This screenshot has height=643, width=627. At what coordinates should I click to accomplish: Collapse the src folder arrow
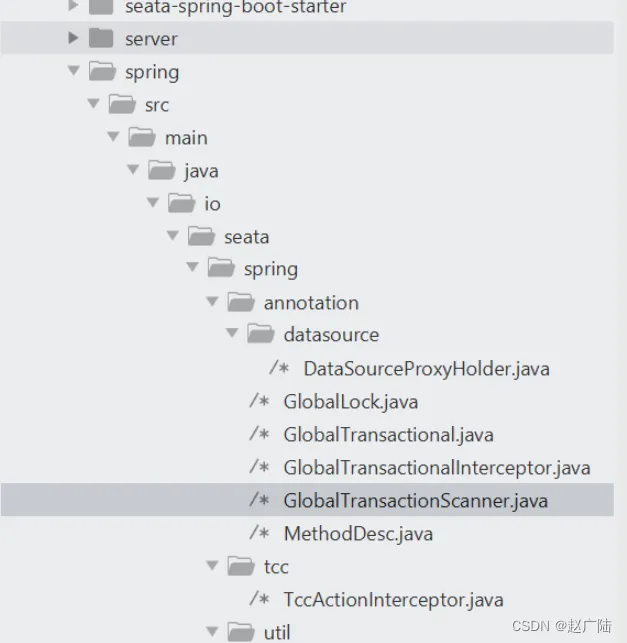point(93,103)
